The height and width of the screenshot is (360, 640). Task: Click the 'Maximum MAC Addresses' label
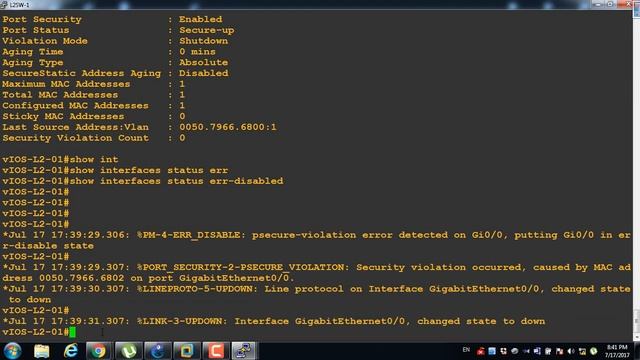66,84
